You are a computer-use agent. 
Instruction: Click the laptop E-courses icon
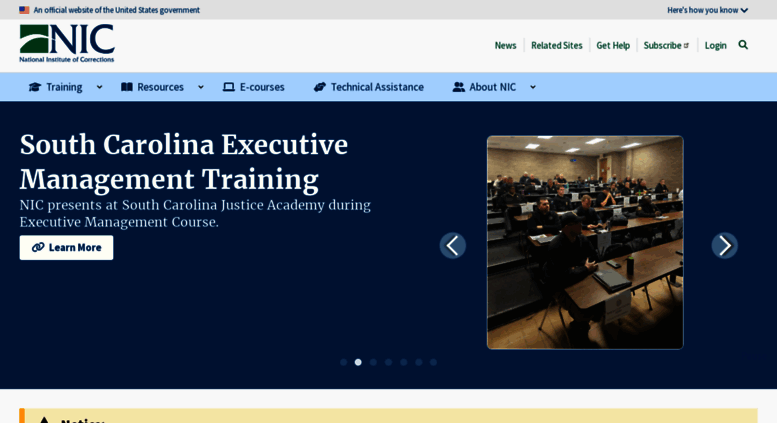(x=228, y=87)
